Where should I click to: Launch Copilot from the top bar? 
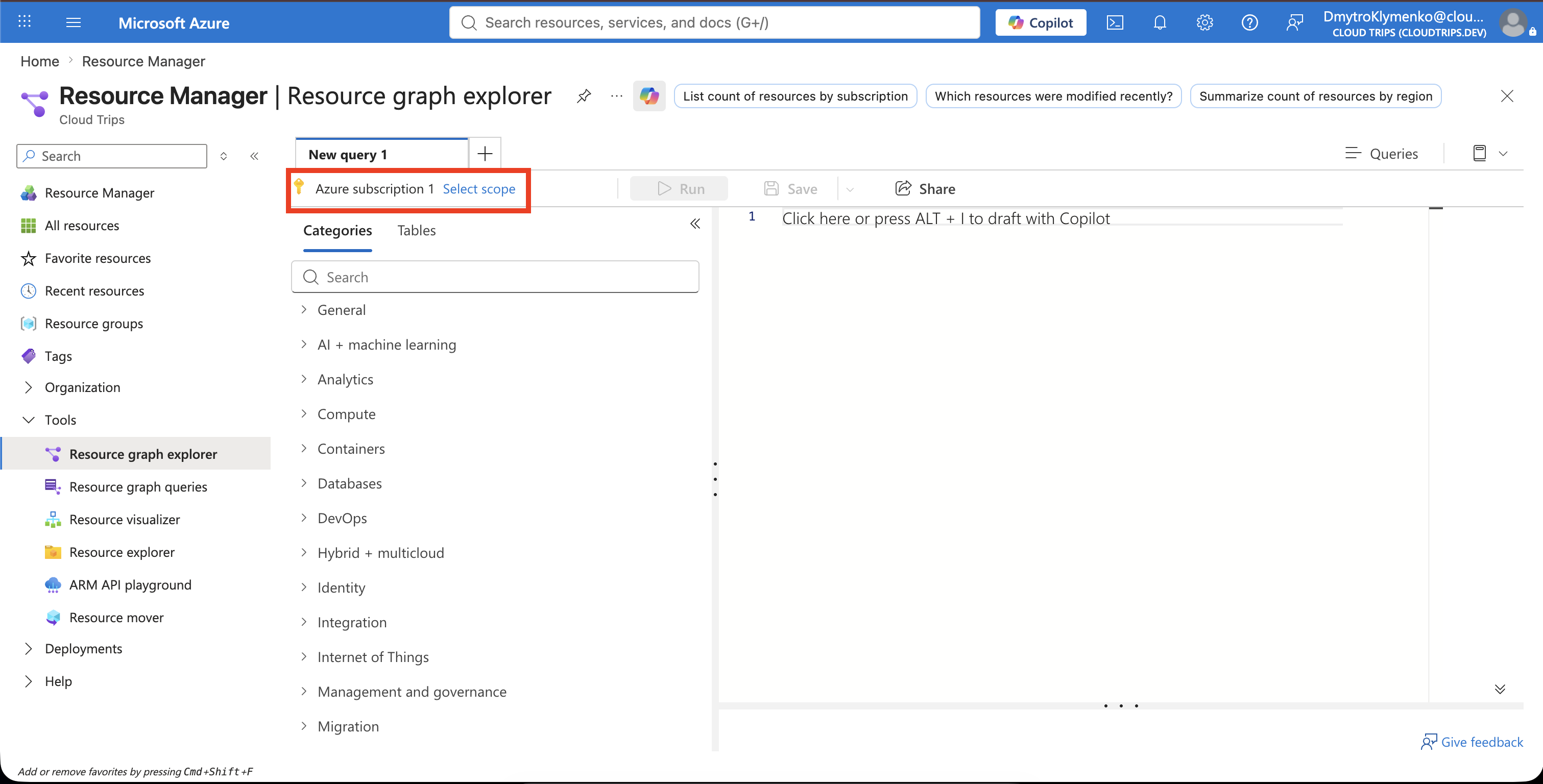[1041, 22]
